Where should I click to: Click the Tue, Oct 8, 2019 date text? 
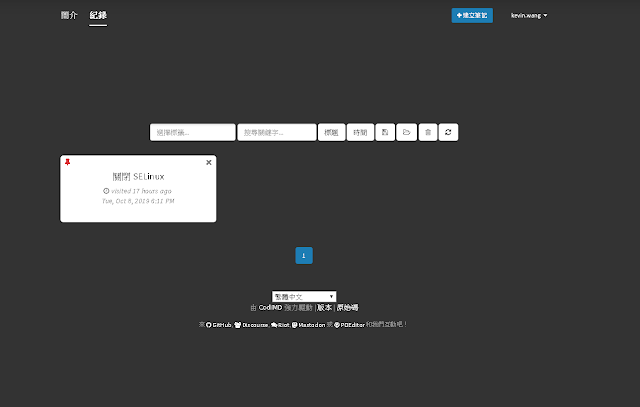[x=138, y=201]
